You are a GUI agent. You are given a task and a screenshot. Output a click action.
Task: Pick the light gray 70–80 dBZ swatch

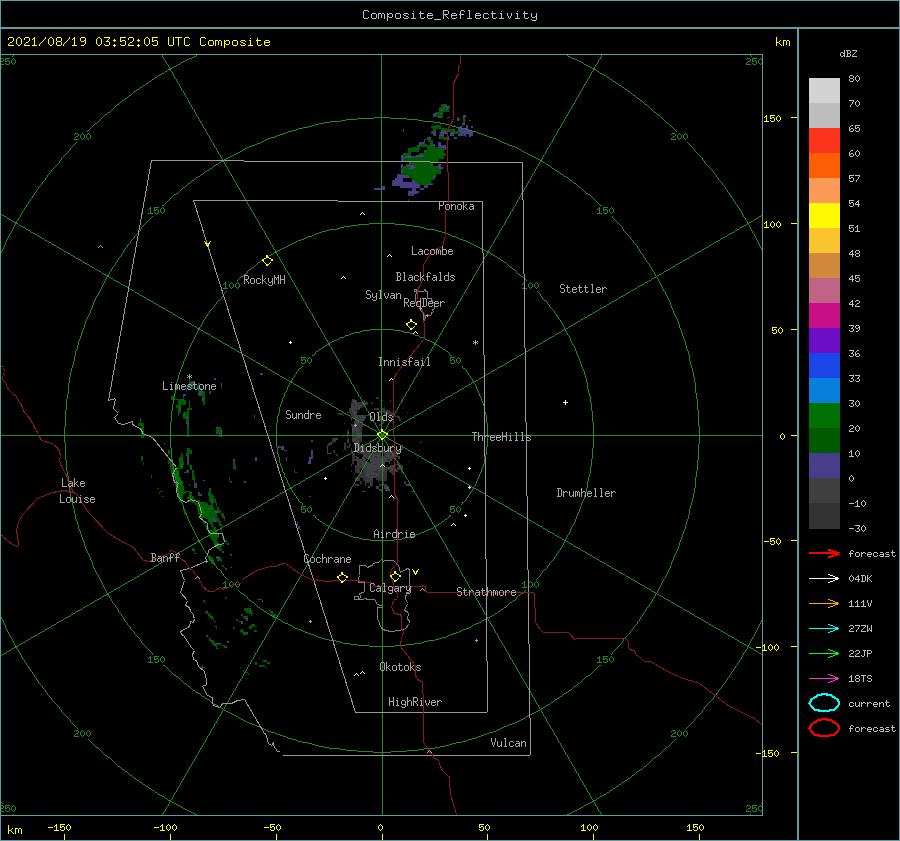tap(824, 91)
